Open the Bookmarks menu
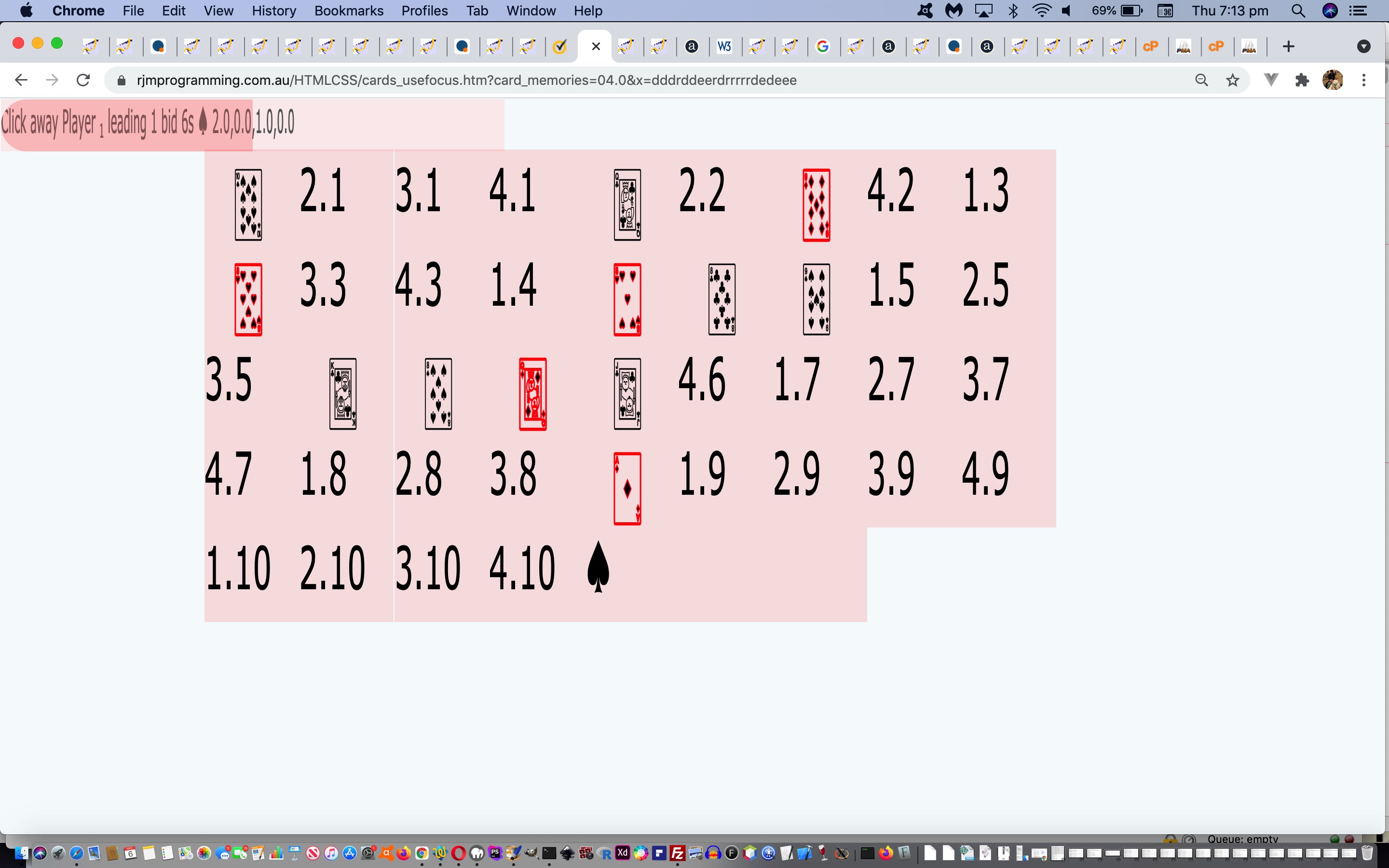1389x868 pixels. (349, 11)
